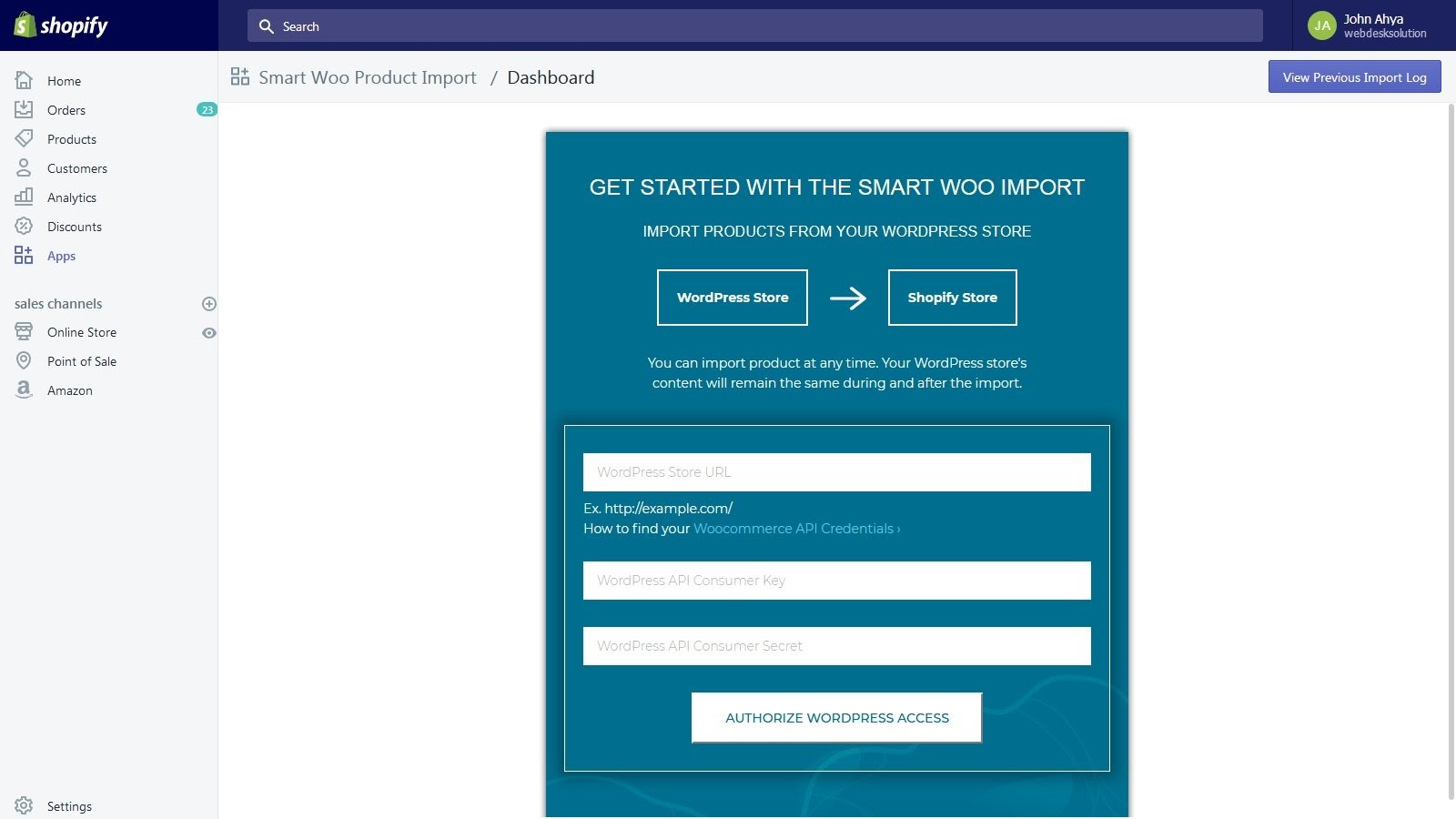Click the Customers person icon
The width and height of the screenshot is (1456, 819).
[x=24, y=167]
